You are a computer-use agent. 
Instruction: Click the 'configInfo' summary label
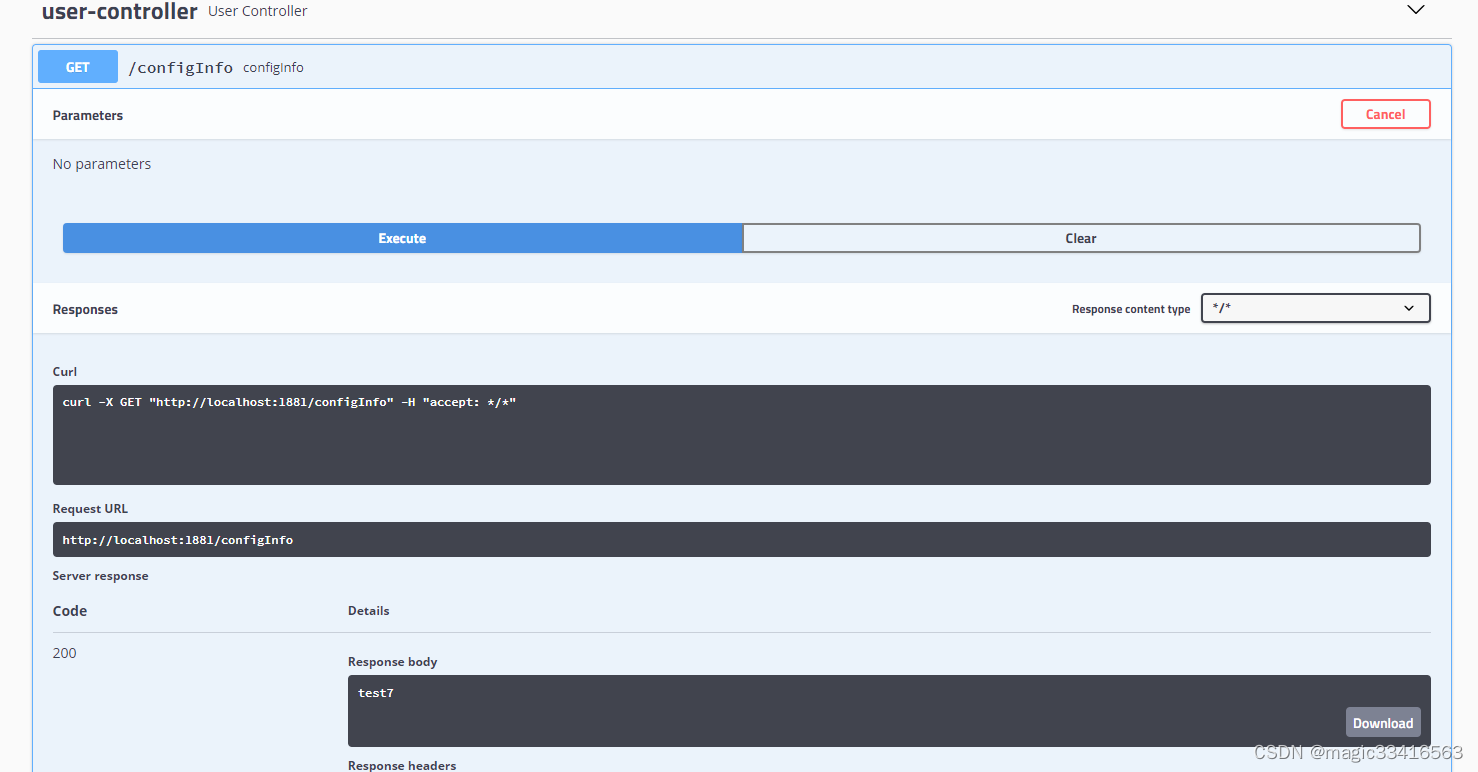[273, 68]
